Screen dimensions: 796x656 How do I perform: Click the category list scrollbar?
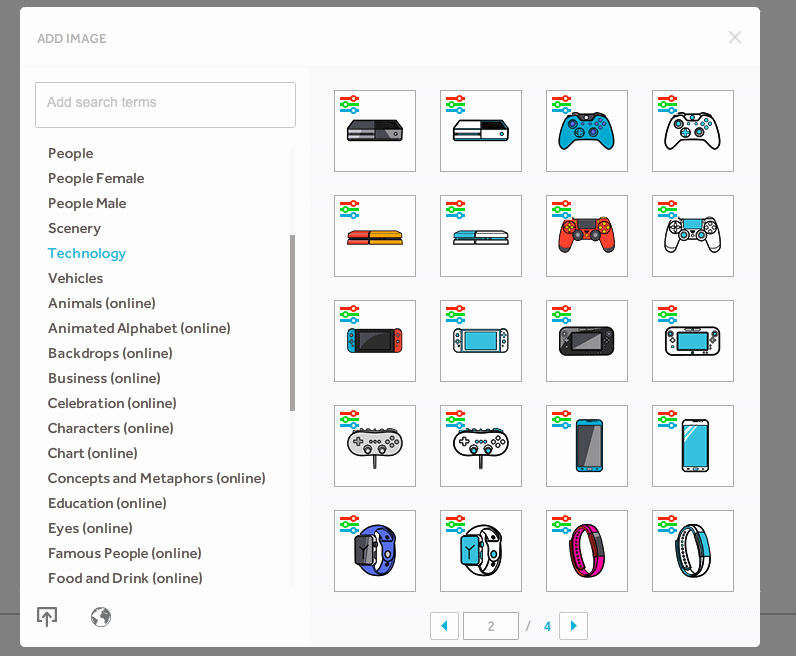point(292,322)
